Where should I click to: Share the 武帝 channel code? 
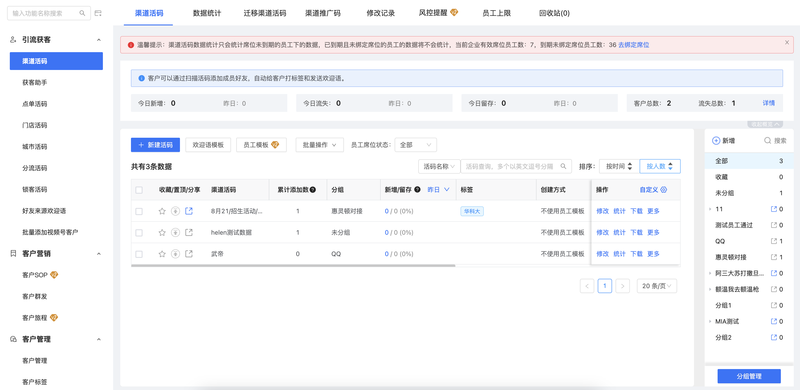189,254
